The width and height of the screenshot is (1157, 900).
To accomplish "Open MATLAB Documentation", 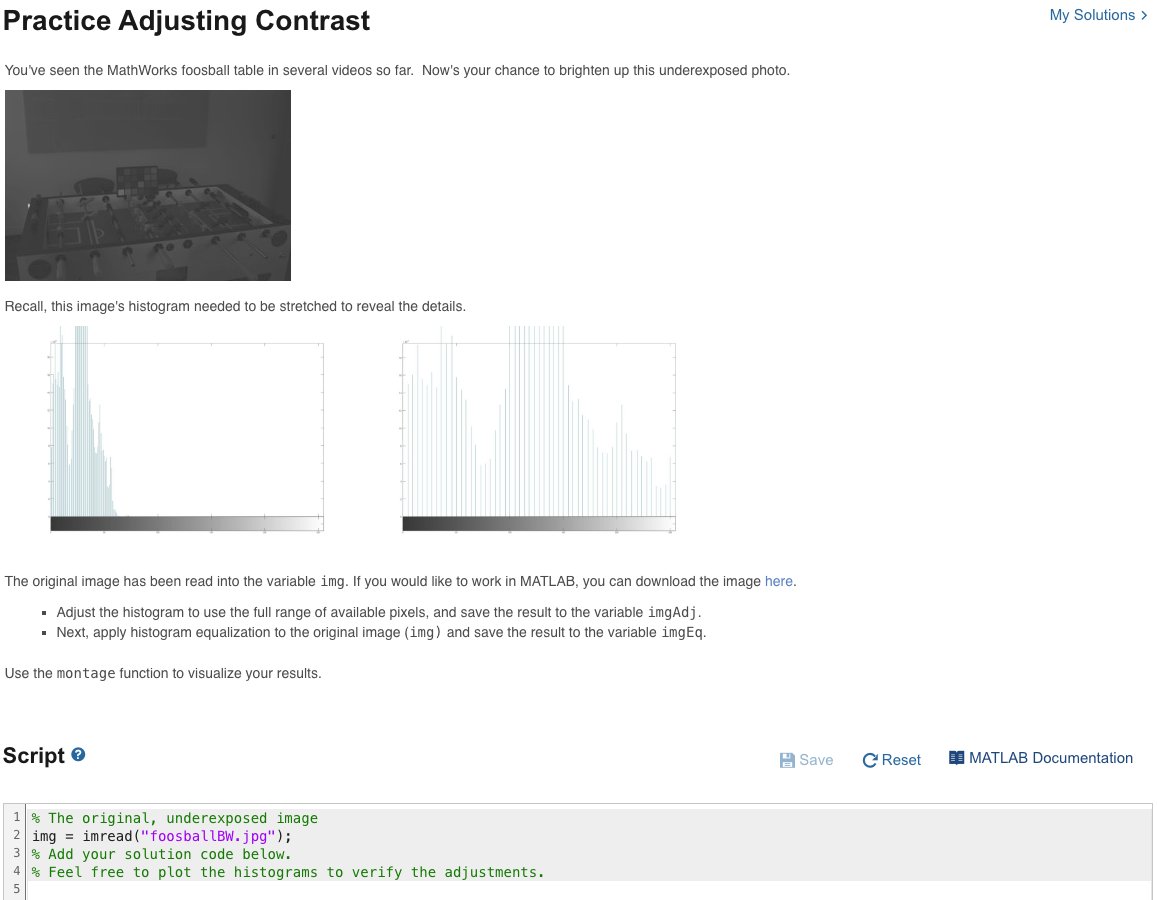I will pyautogui.click(x=1051, y=758).
